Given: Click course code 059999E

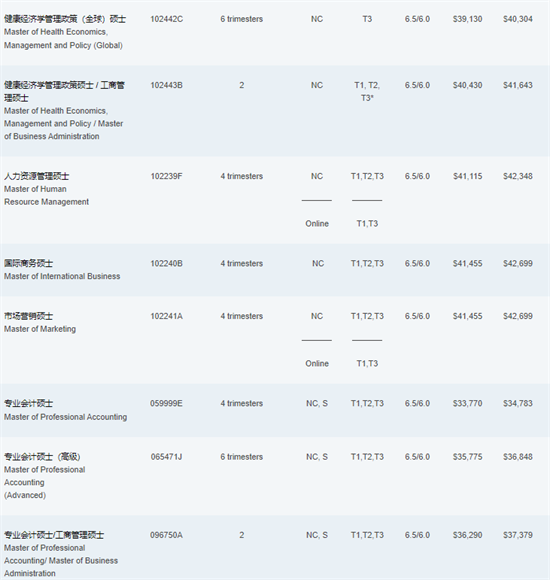Looking at the screenshot, I should [x=166, y=403].
